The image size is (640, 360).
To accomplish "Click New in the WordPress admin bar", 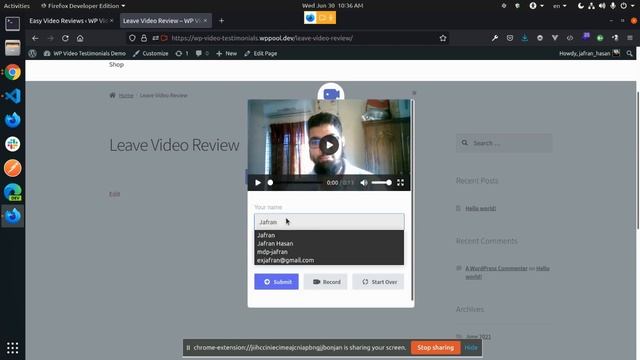I will (226, 53).
